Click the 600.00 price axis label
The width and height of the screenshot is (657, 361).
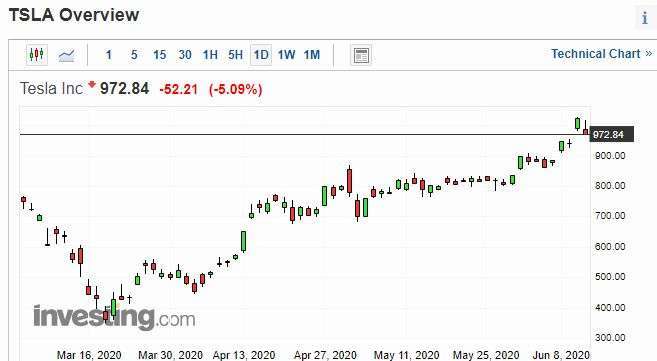click(x=610, y=247)
